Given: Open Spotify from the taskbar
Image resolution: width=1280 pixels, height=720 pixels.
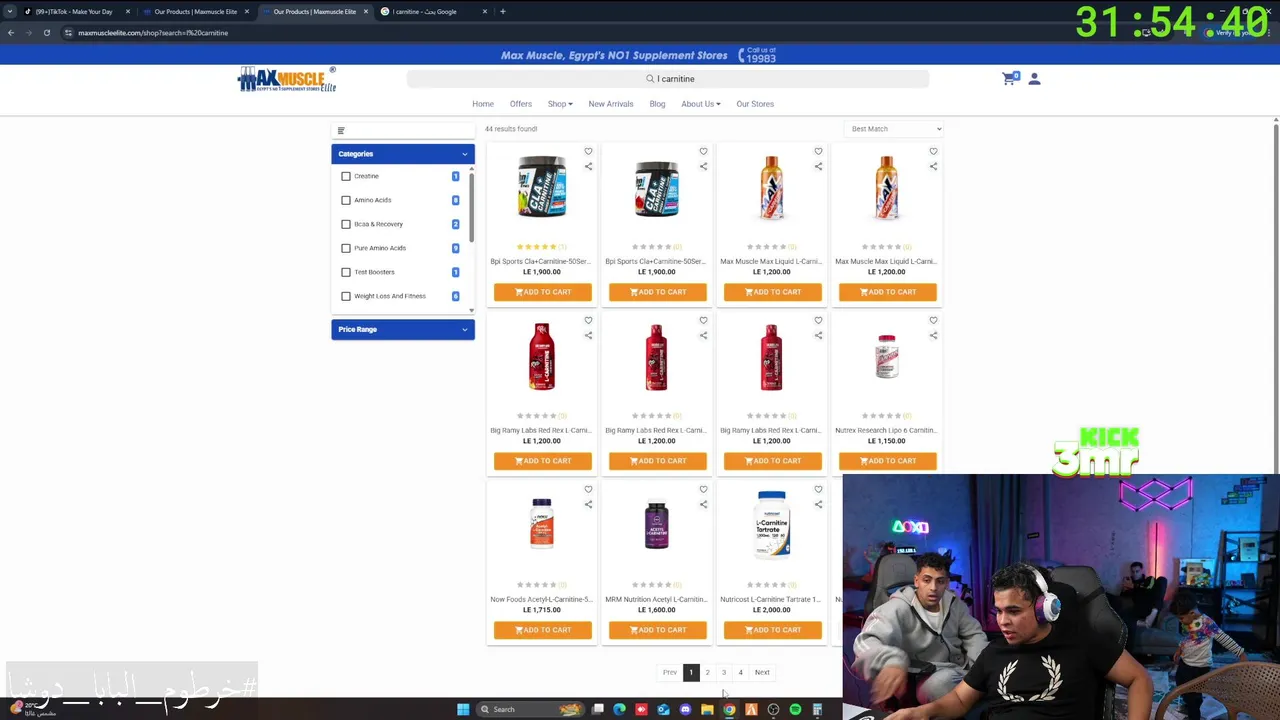Looking at the screenshot, I should coord(795,709).
